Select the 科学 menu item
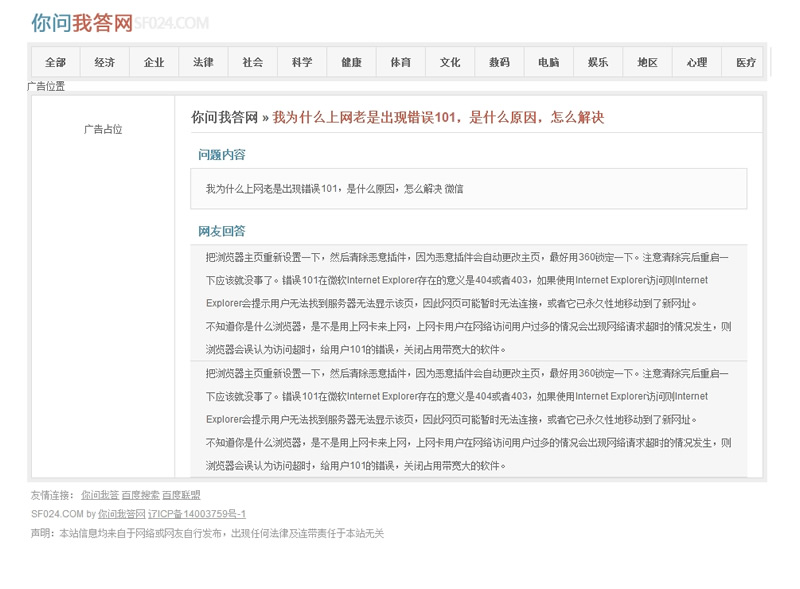800x589 pixels. pyautogui.click(x=302, y=62)
